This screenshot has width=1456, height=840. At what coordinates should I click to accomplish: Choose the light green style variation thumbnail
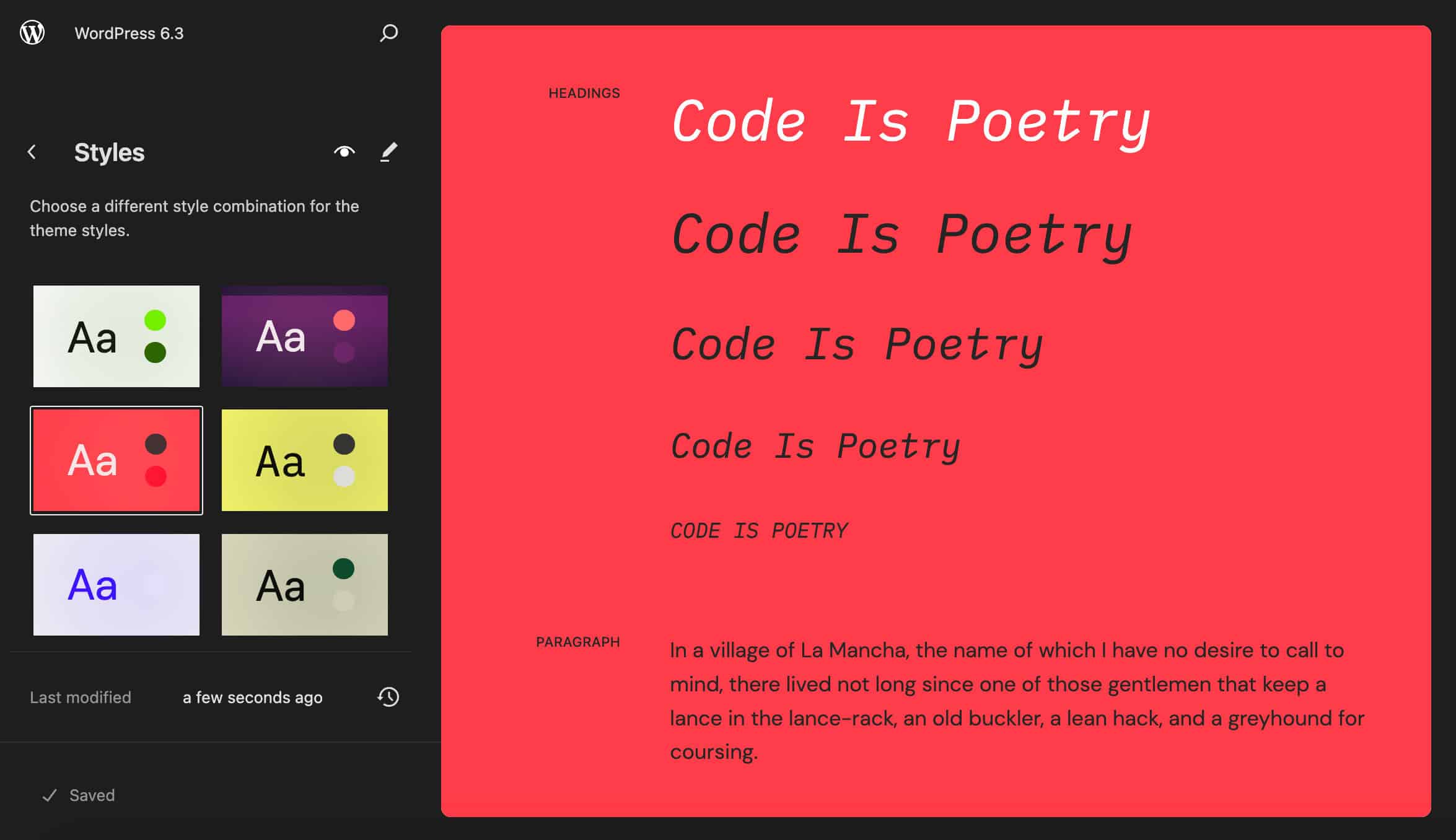116,336
